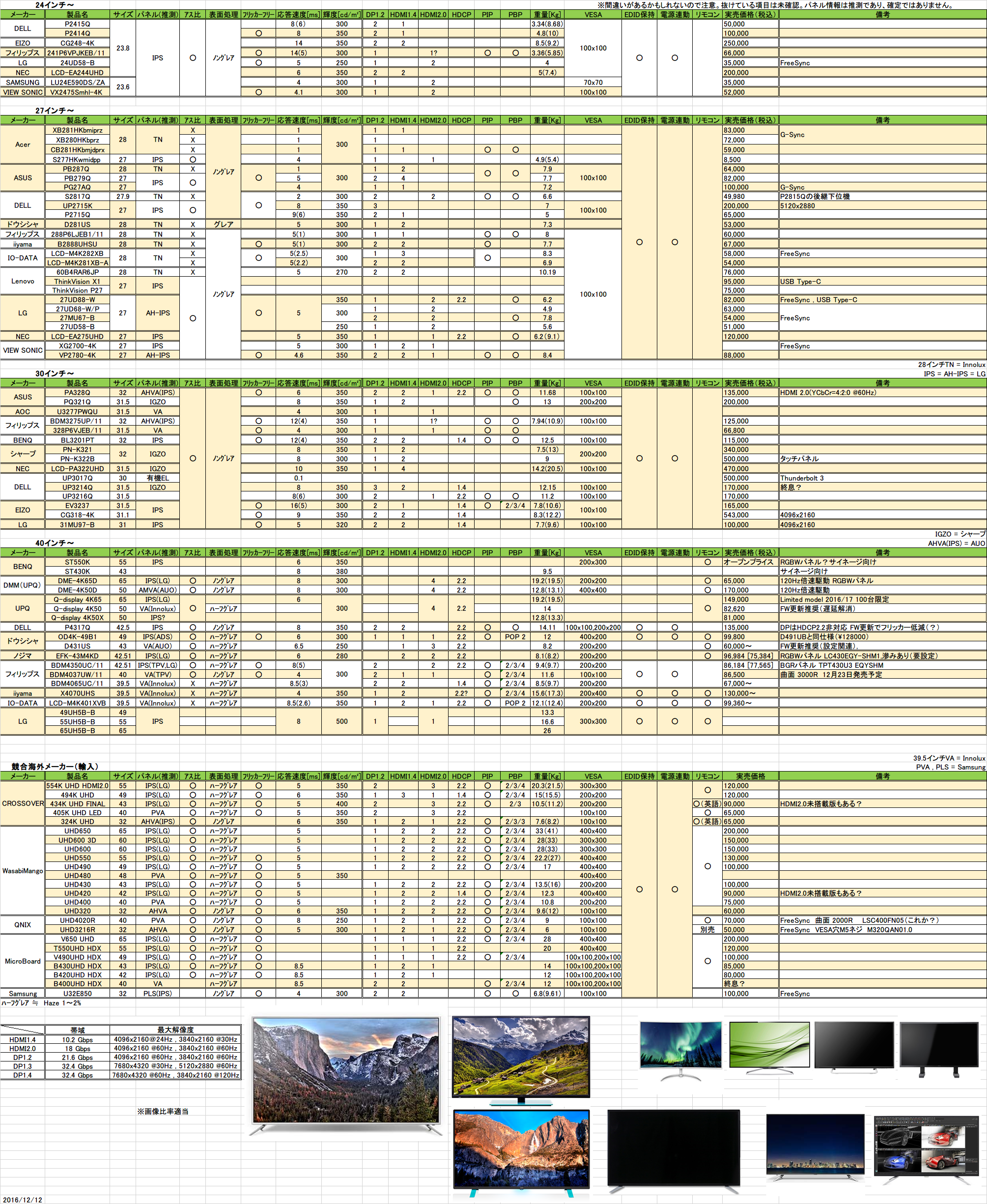The image size is (987, 1204).
Task: Click the '28インチTN = Innolux' note
Action: click(x=952, y=365)
